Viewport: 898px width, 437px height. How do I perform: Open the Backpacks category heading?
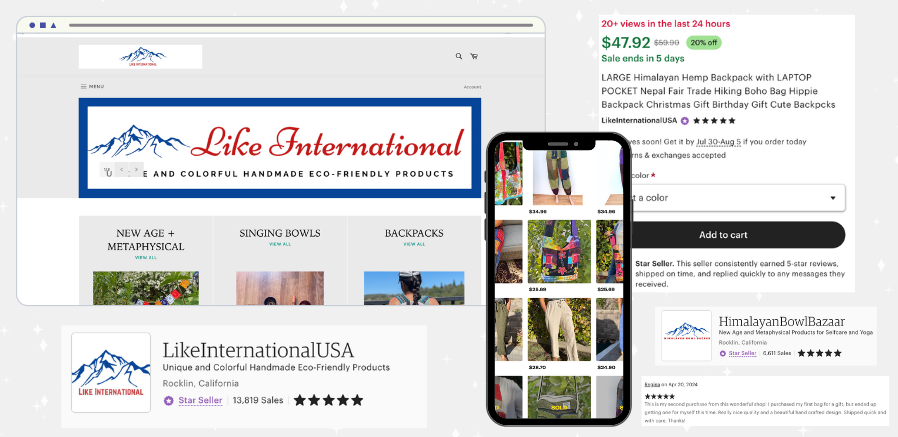[414, 233]
